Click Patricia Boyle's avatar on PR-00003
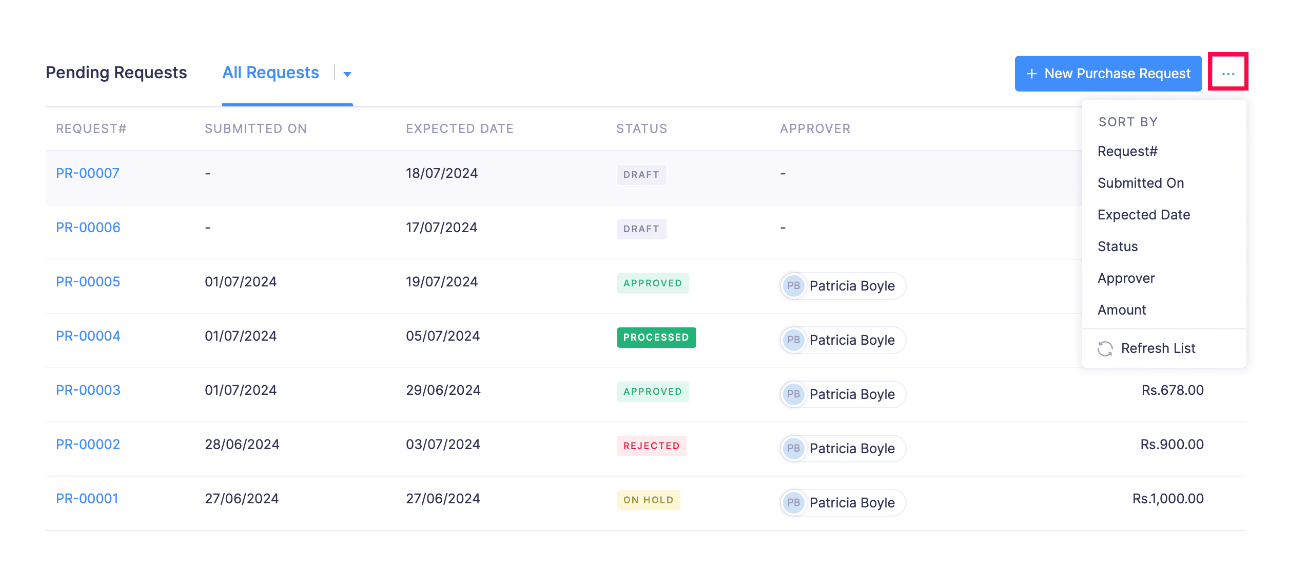Viewport: 1300px width, 576px height. pos(793,394)
